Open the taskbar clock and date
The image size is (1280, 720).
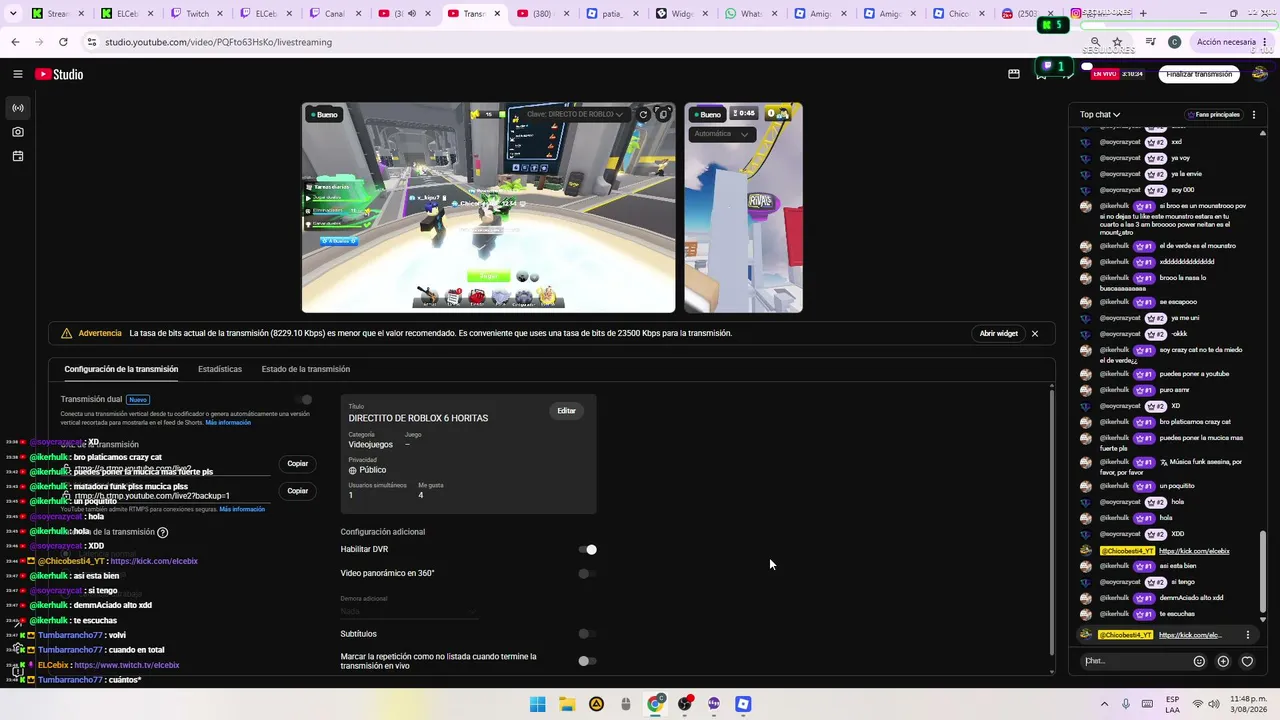coord(1250,704)
